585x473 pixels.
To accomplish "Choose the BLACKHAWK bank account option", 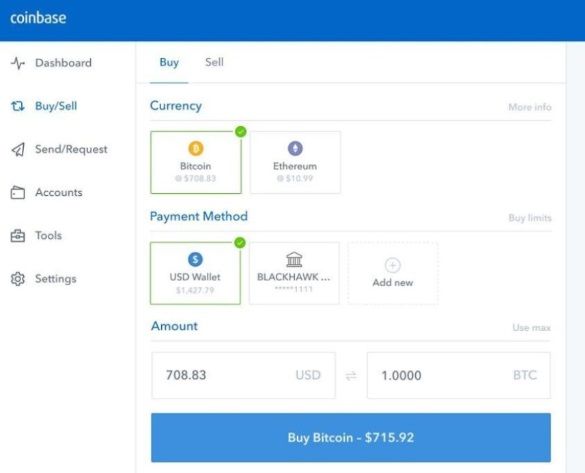I will coord(294,273).
